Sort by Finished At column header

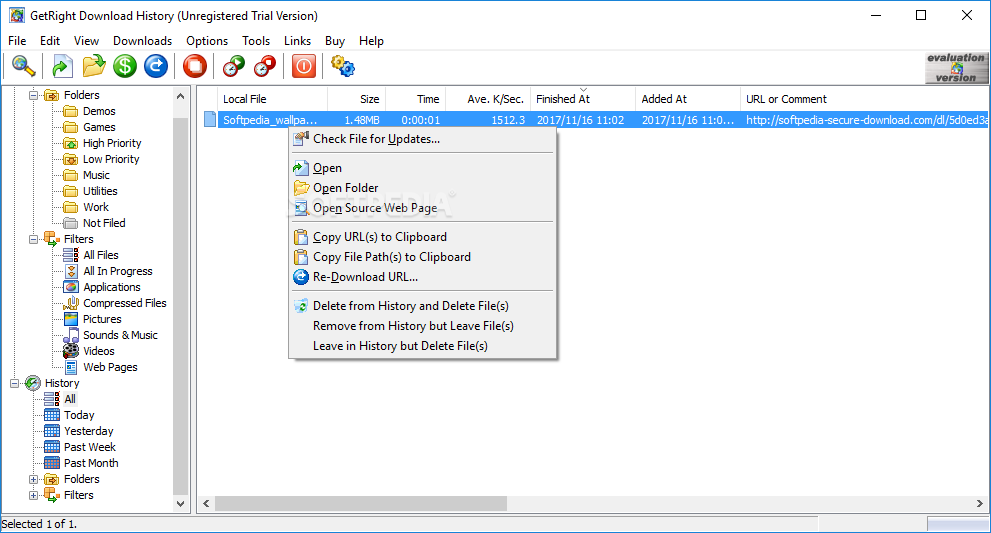coord(583,99)
